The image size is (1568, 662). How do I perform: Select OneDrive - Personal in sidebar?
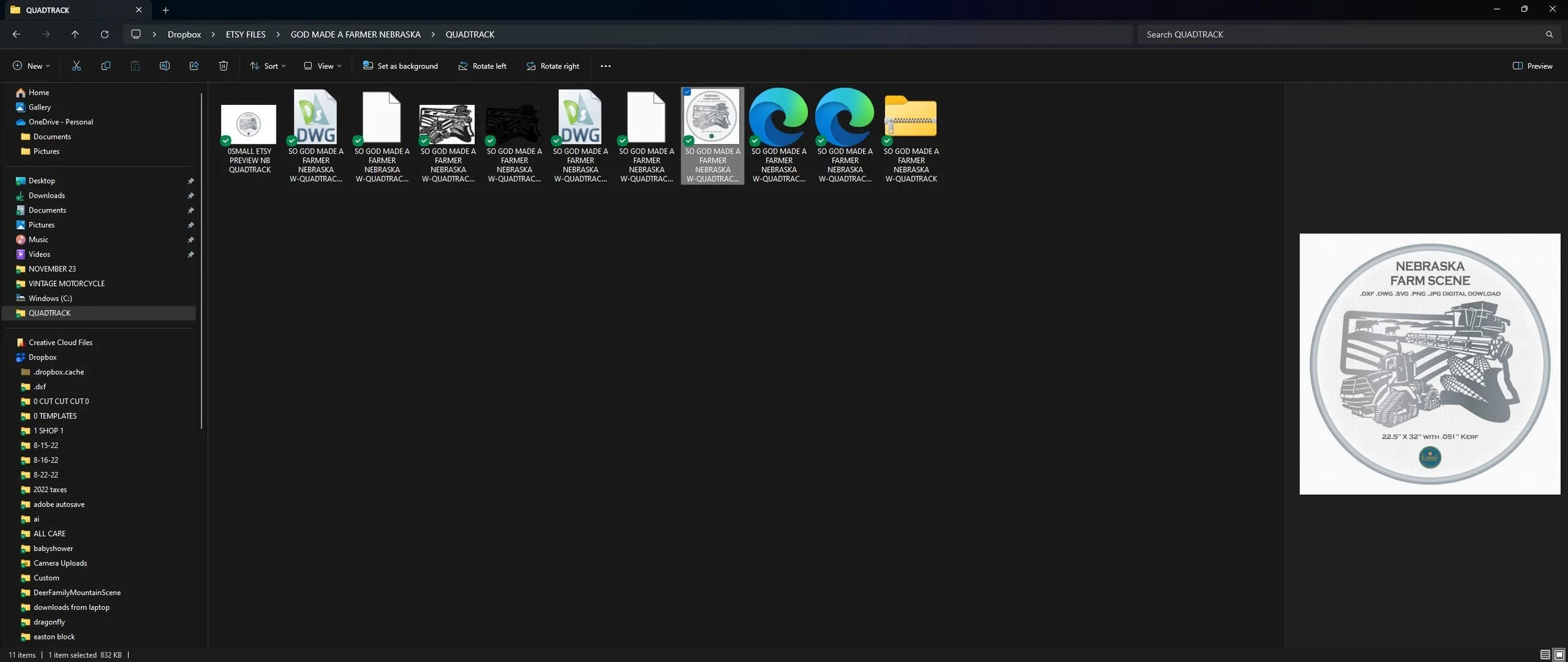point(60,122)
